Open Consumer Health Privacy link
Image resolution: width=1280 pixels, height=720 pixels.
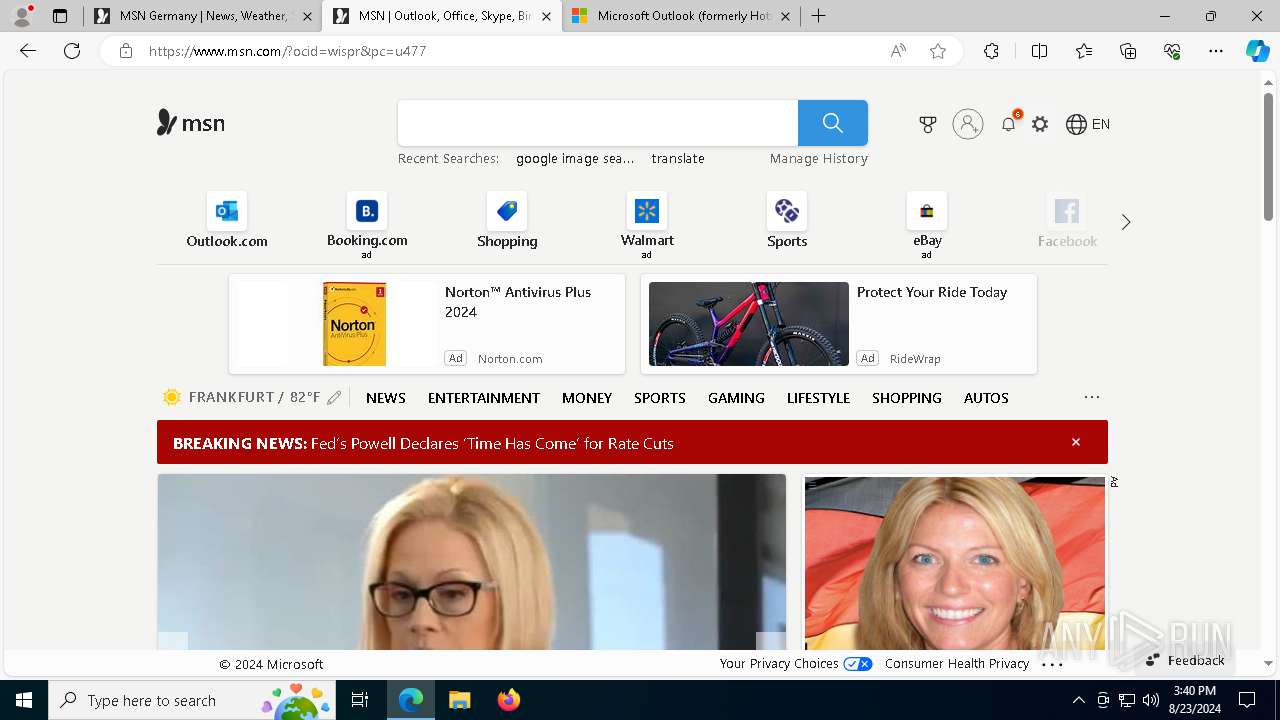957,664
